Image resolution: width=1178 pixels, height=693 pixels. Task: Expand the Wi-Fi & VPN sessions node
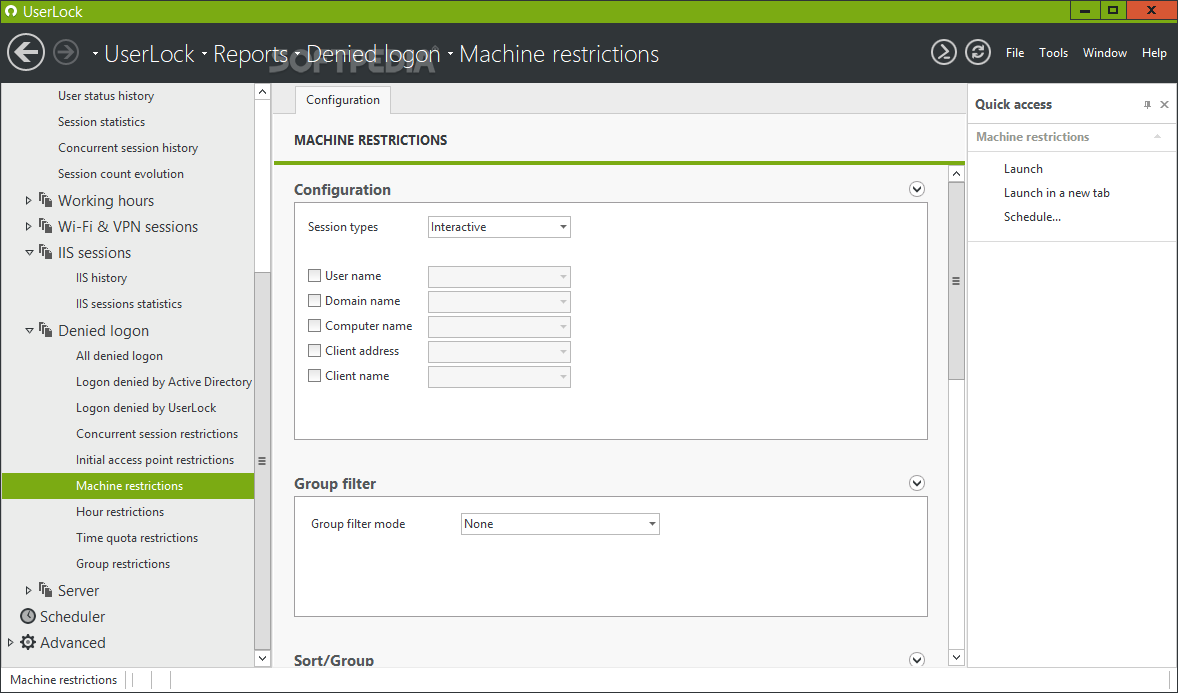[29, 225]
